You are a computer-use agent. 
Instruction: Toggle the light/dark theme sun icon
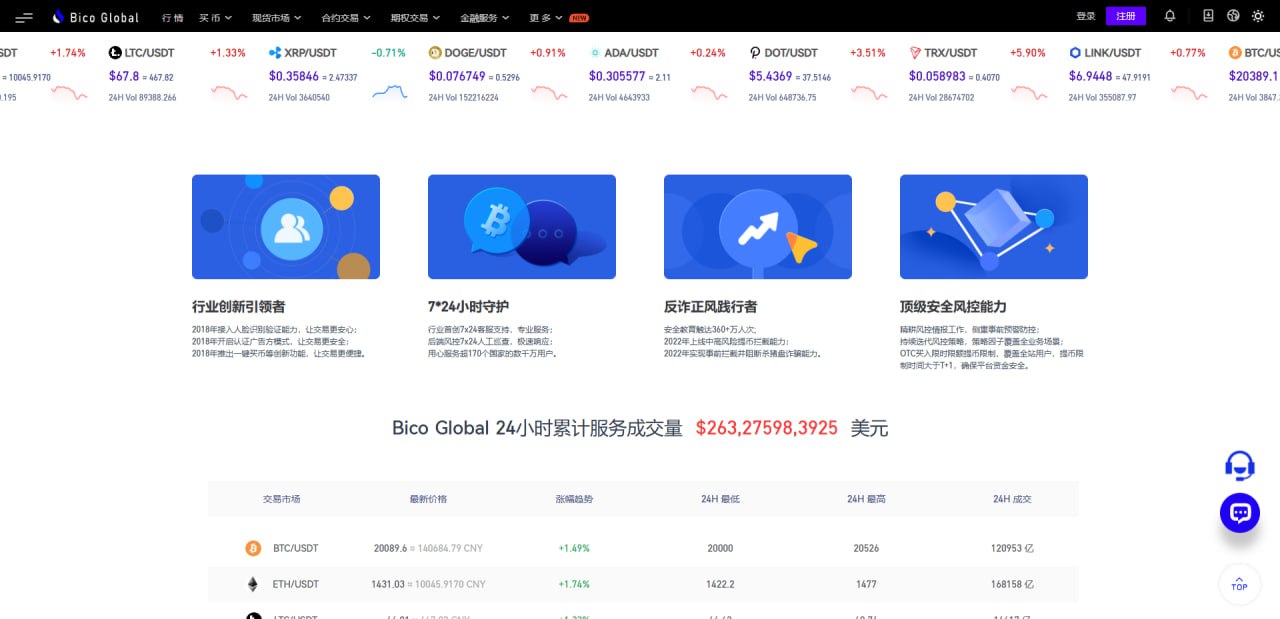pos(1257,16)
